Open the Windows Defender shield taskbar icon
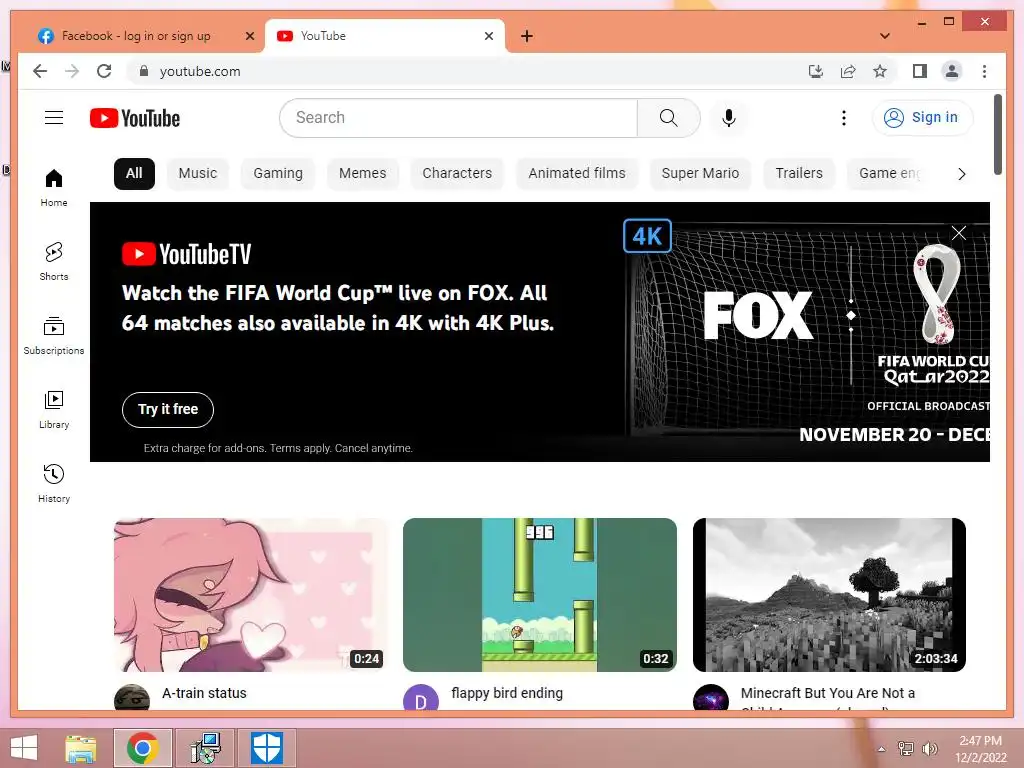 (x=266, y=748)
